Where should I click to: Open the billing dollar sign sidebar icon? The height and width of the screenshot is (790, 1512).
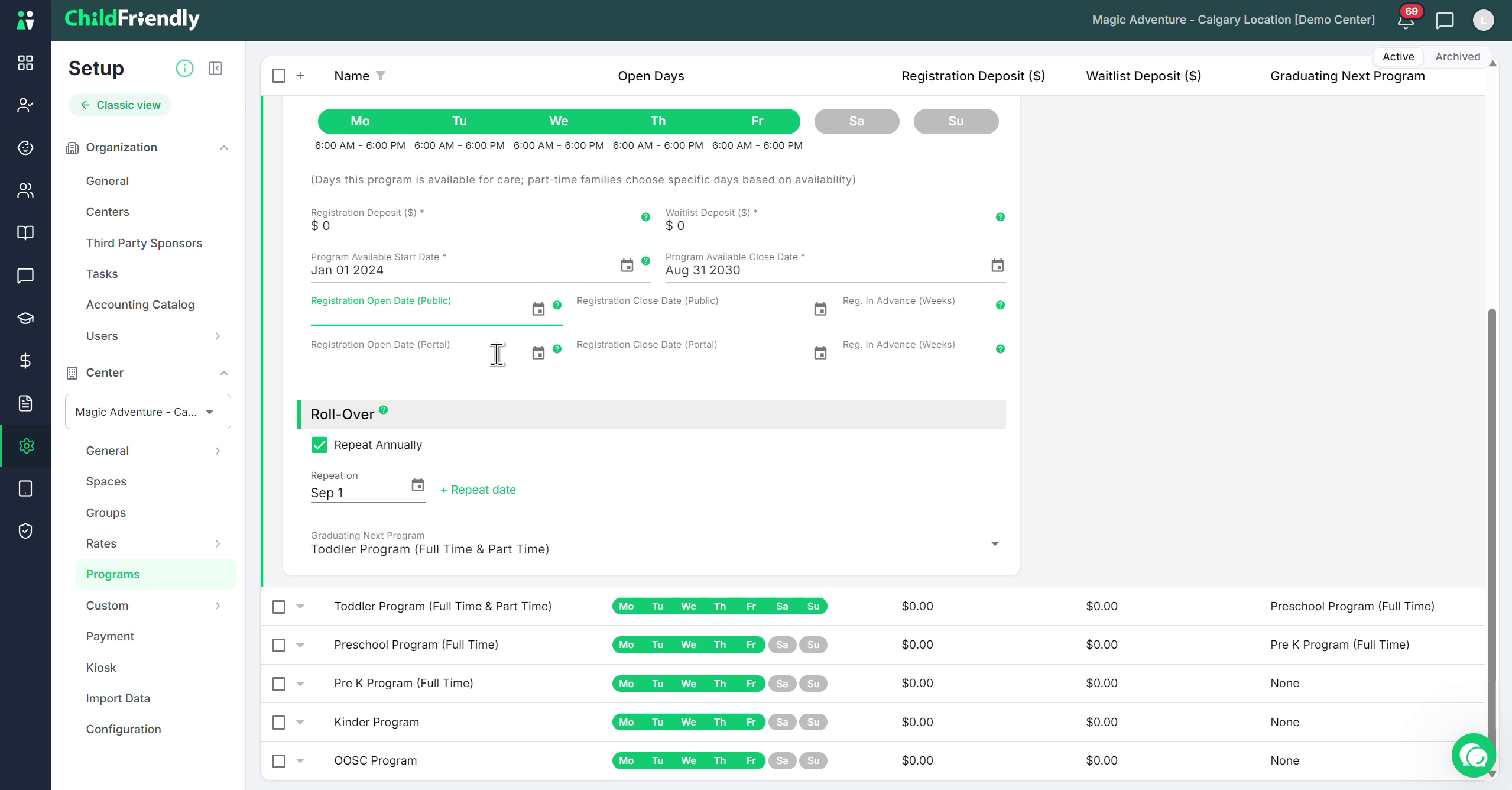(25, 361)
